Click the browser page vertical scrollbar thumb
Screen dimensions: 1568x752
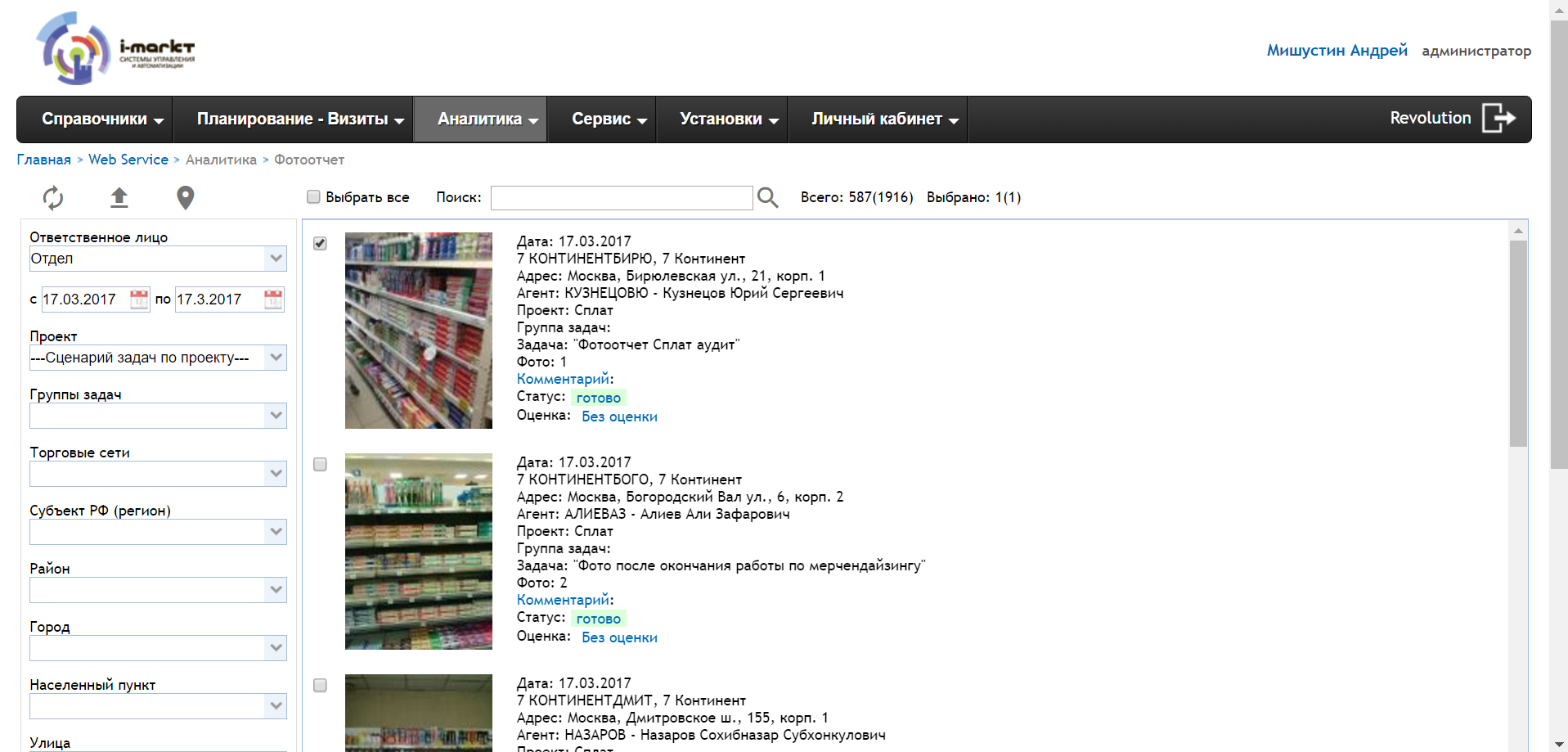1559,245
